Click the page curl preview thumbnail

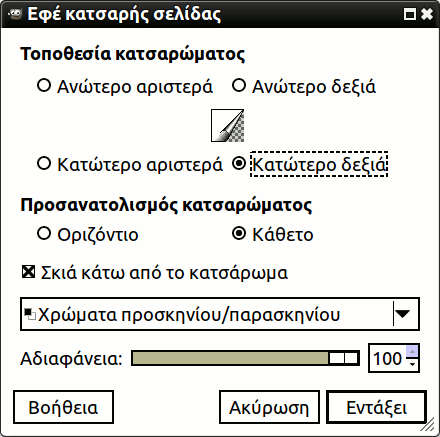tap(227, 125)
